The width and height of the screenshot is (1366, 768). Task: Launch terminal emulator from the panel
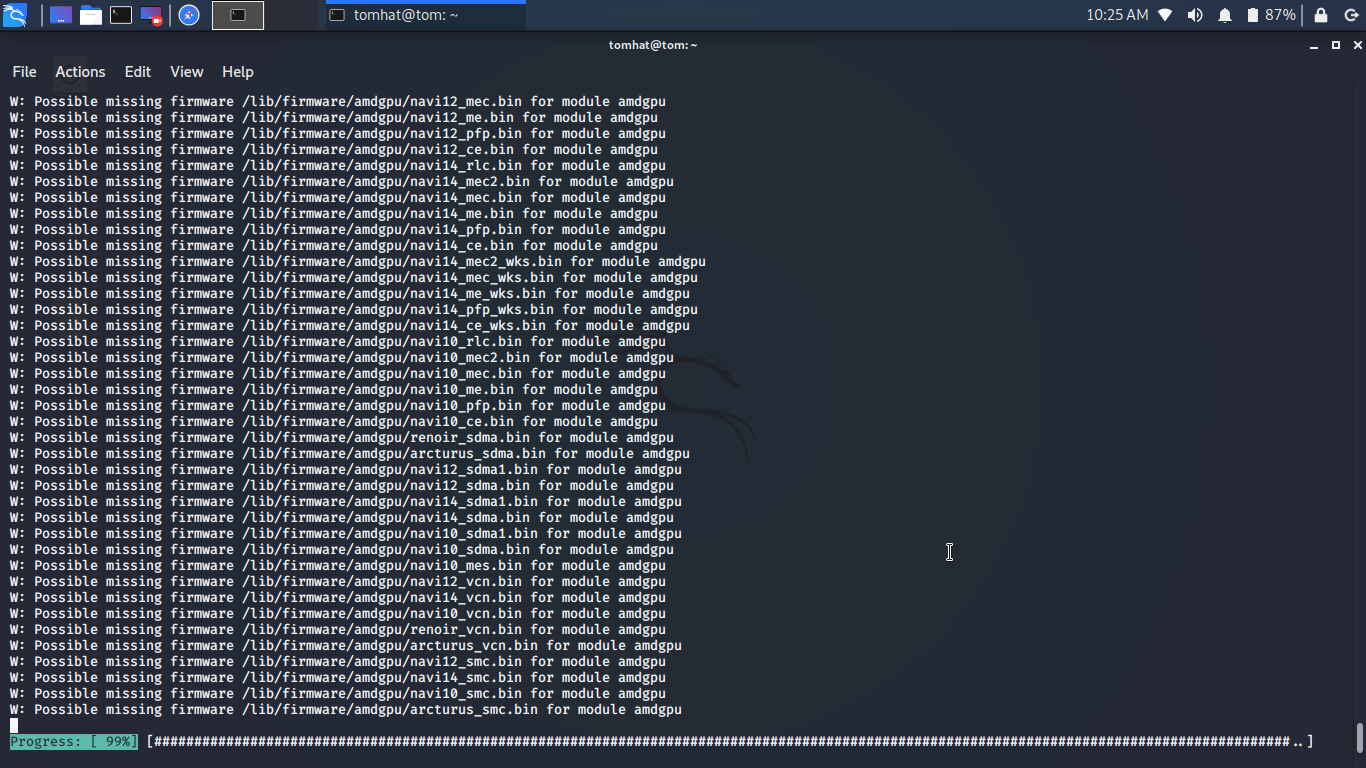(121, 15)
